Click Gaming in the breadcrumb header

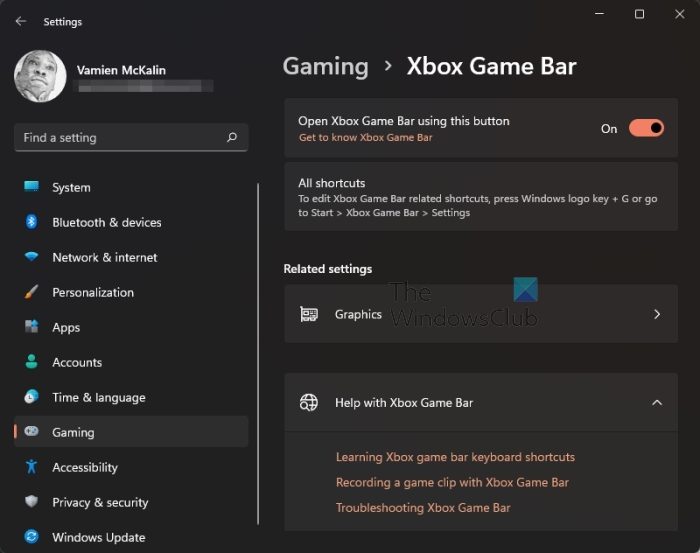click(x=326, y=67)
